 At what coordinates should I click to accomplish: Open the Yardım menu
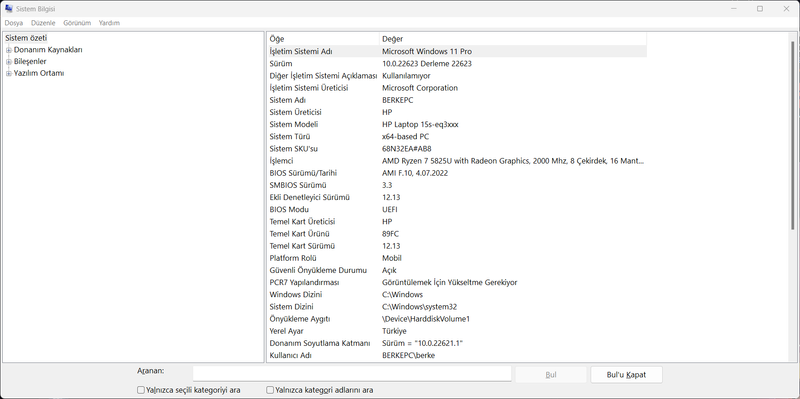(x=109, y=23)
